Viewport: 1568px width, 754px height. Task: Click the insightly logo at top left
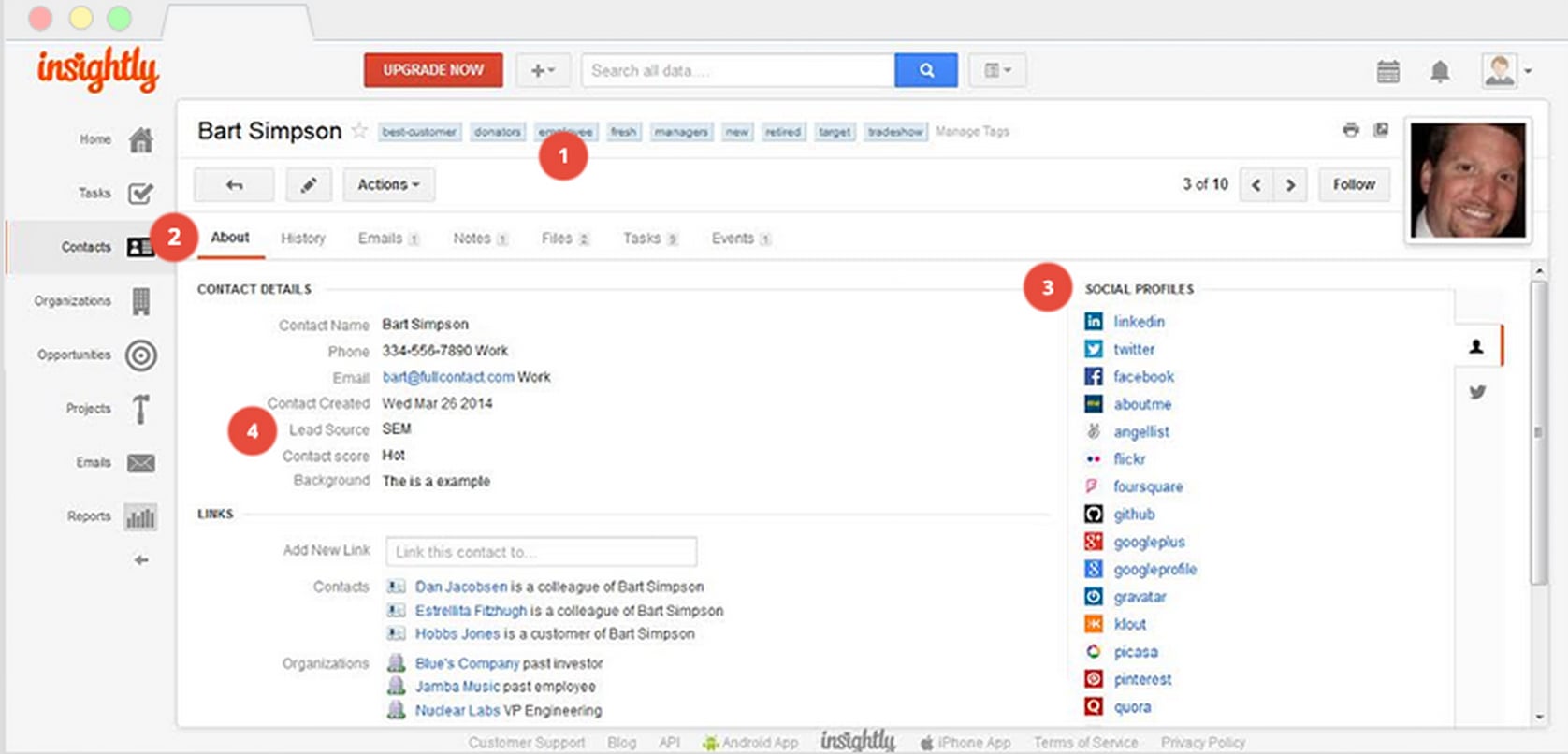(x=98, y=69)
